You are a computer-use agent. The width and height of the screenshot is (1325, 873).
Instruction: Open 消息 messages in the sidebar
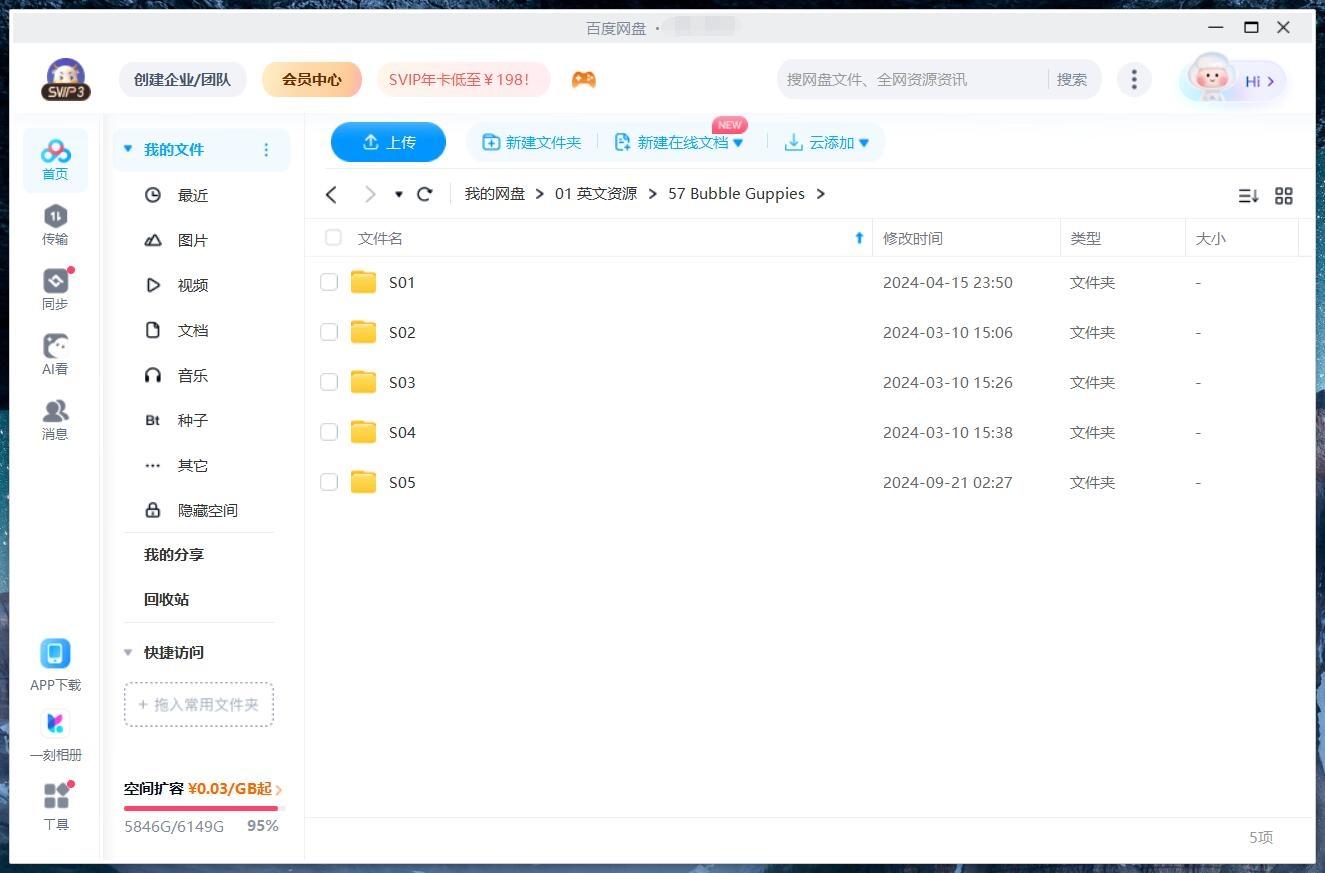pyautogui.click(x=55, y=419)
